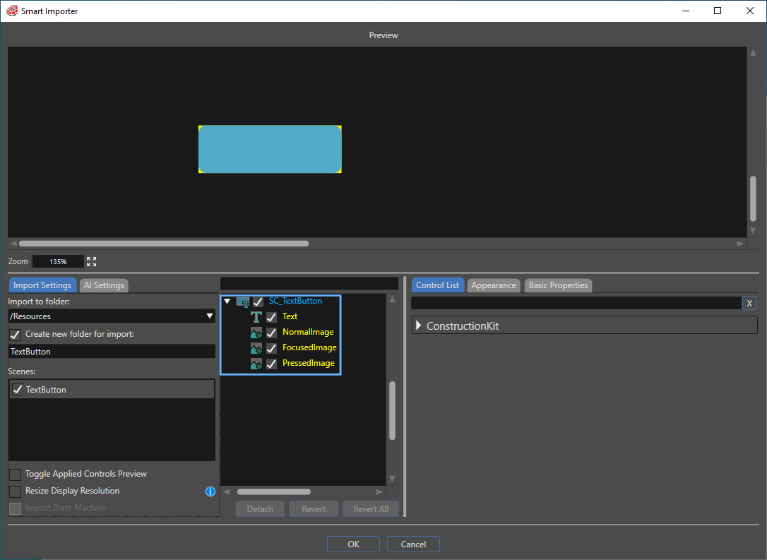Screen dimensions: 767x560
Task: Click the layer tree scroll right arrow
Action: pyautogui.click(x=379, y=492)
